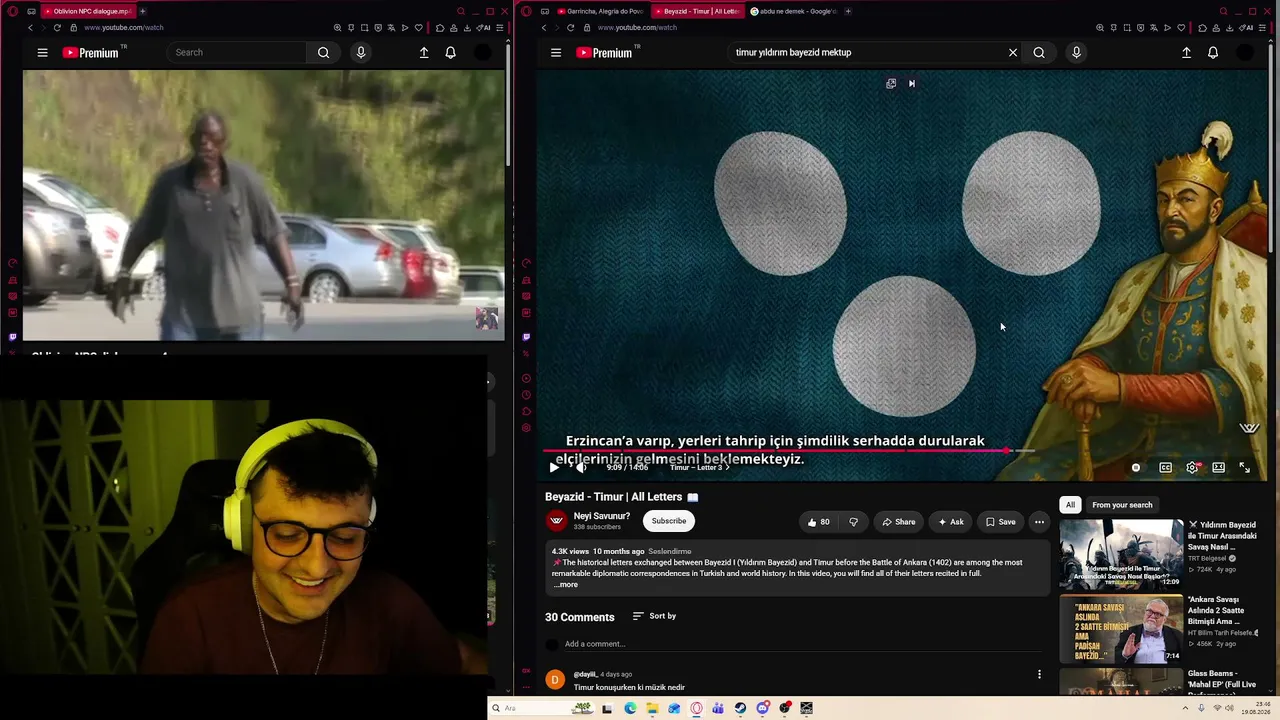Image resolution: width=1280 pixels, height=720 pixels.
Task: Skip to next video using top overlay button
Action: point(912,84)
